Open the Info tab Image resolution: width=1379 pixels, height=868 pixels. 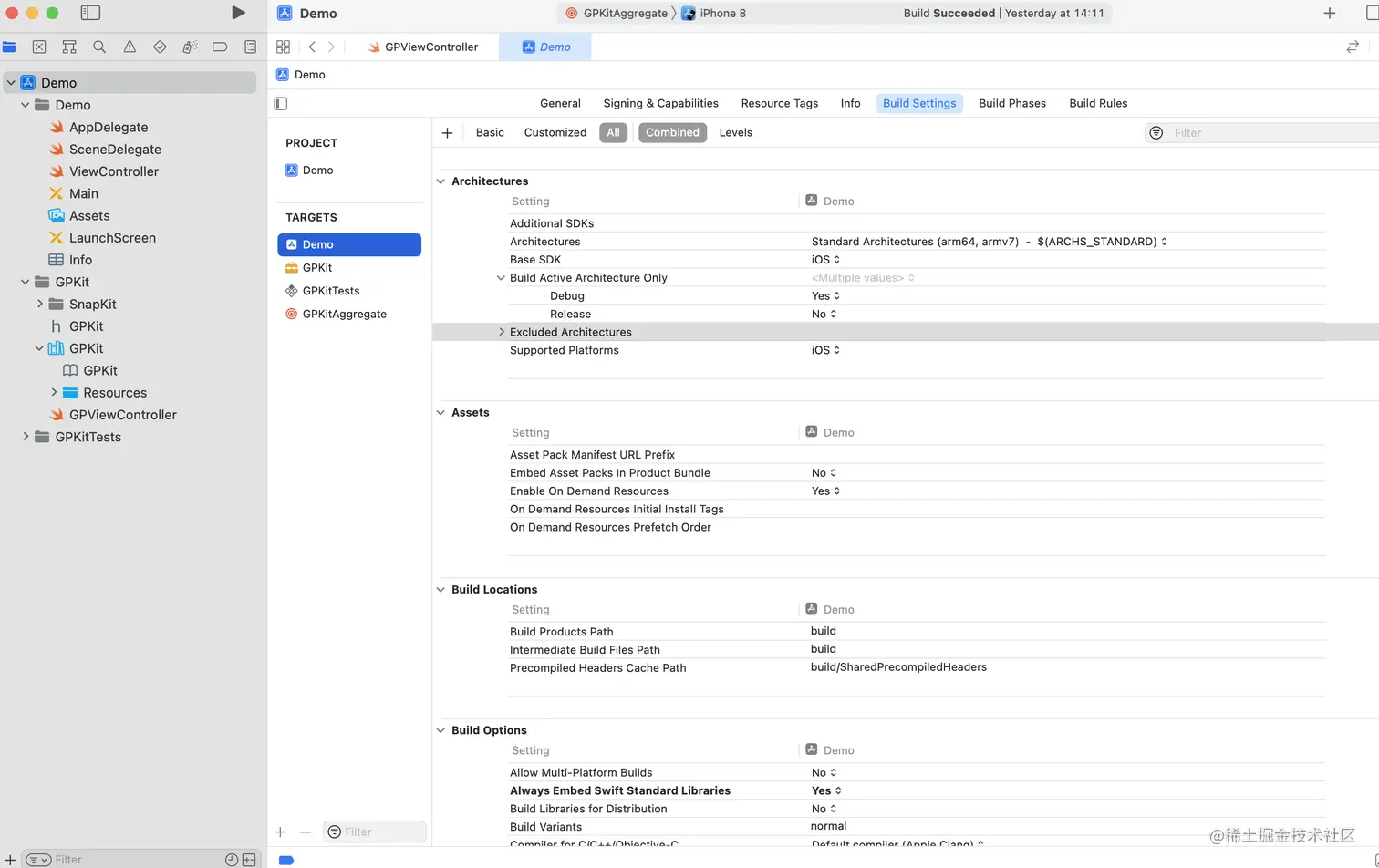pyautogui.click(x=850, y=103)
